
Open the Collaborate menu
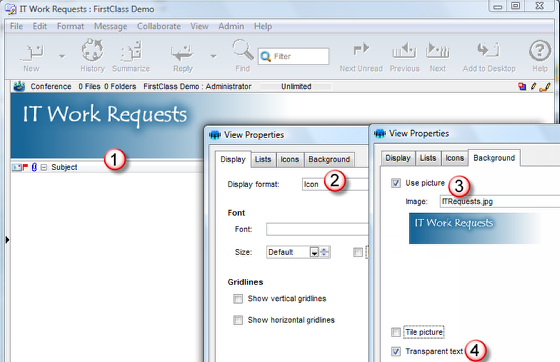(159, 26)
